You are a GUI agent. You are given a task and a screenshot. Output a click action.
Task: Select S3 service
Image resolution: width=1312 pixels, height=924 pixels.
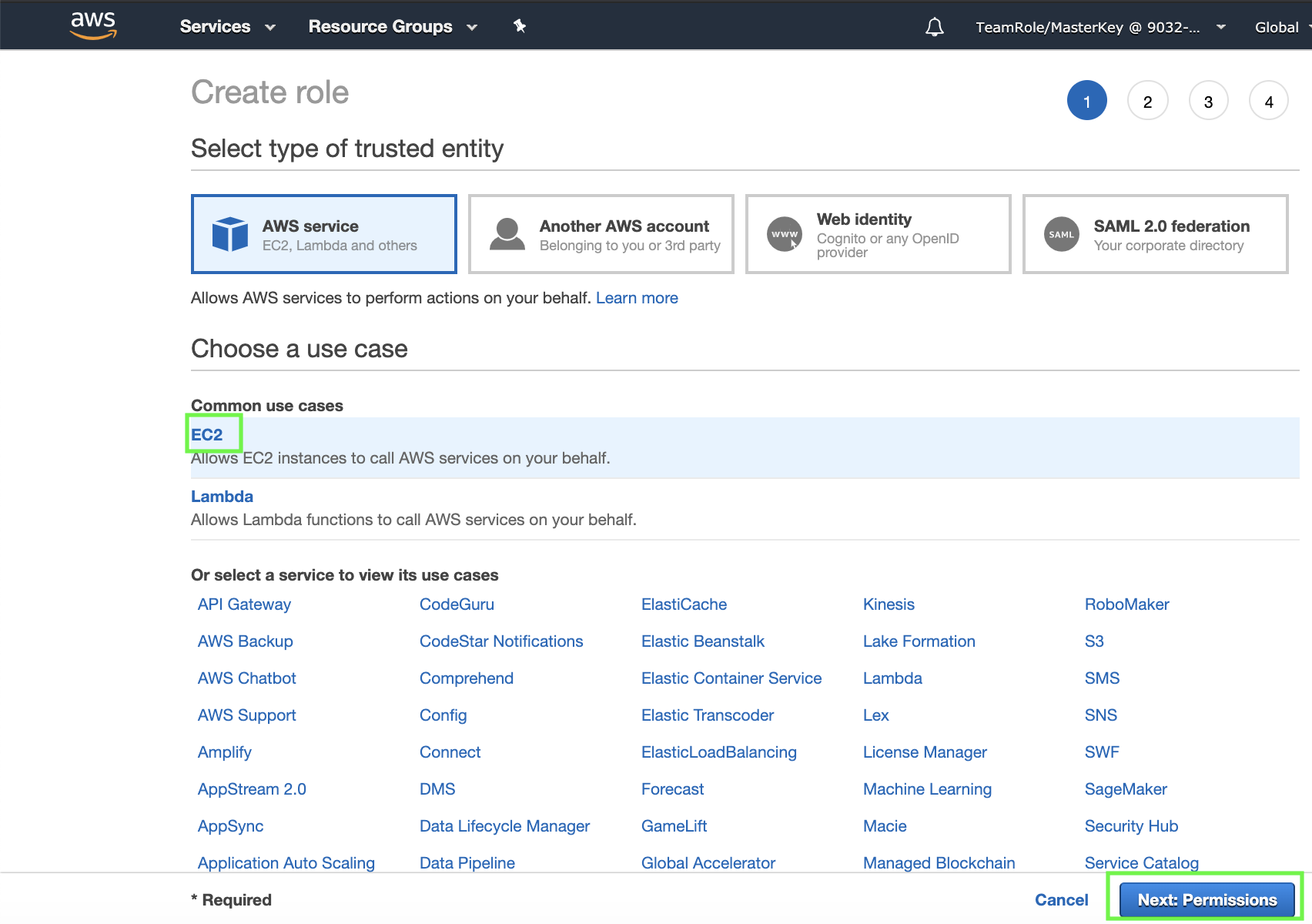(x=1094, y=641)
